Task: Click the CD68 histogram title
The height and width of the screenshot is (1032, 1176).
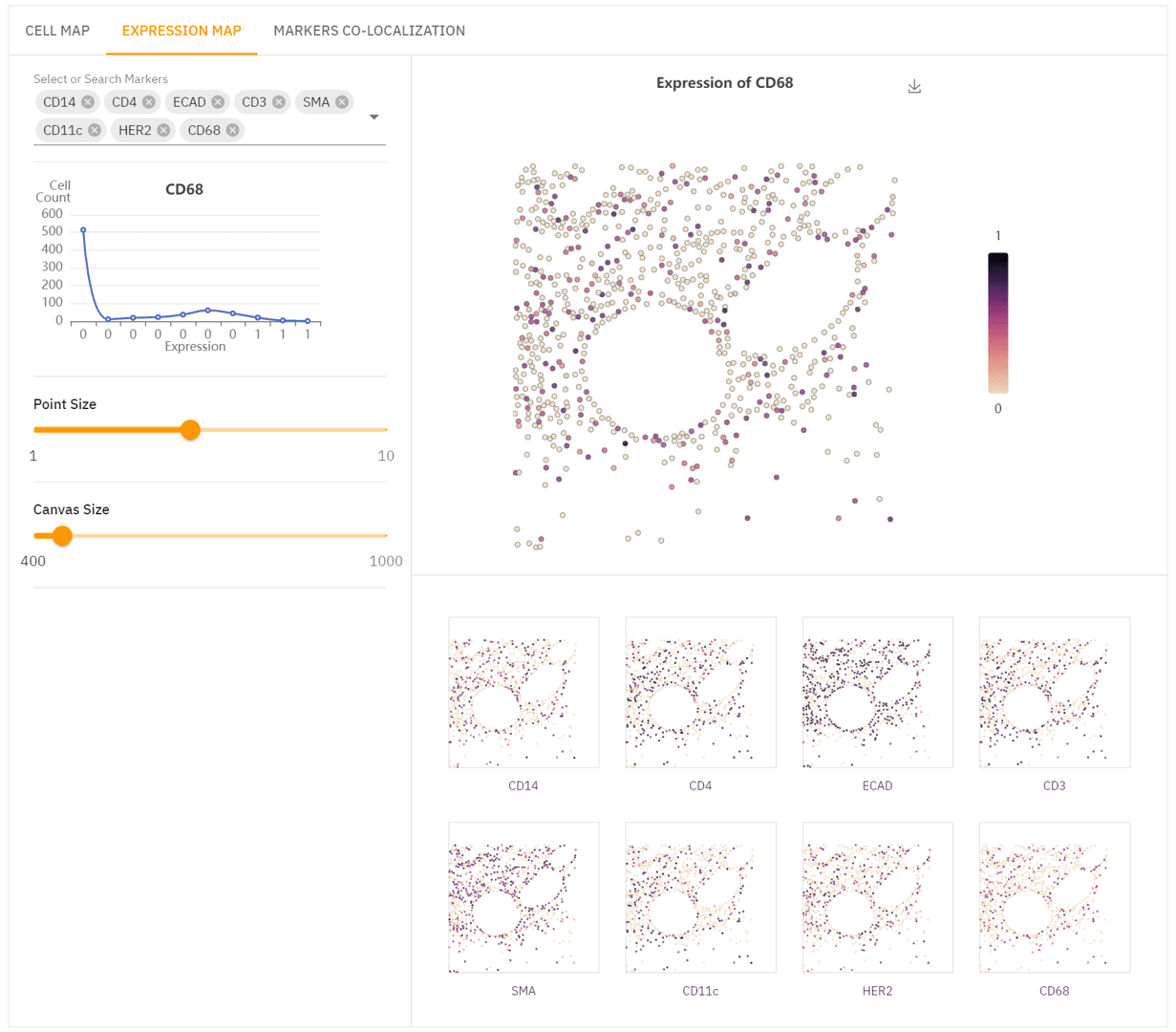Action: 184,189
